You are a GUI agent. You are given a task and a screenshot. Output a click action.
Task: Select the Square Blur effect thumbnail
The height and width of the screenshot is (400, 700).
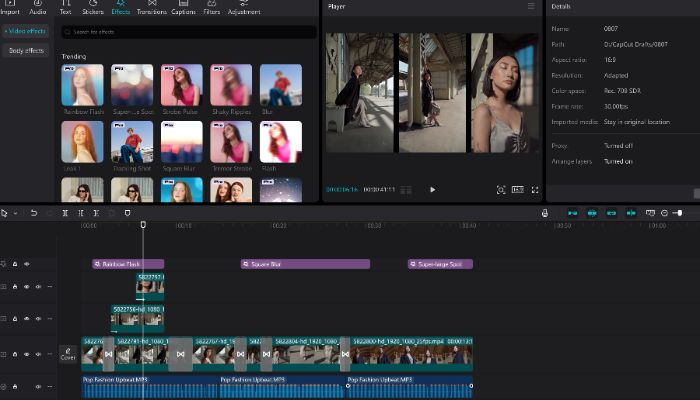(182, 142)
